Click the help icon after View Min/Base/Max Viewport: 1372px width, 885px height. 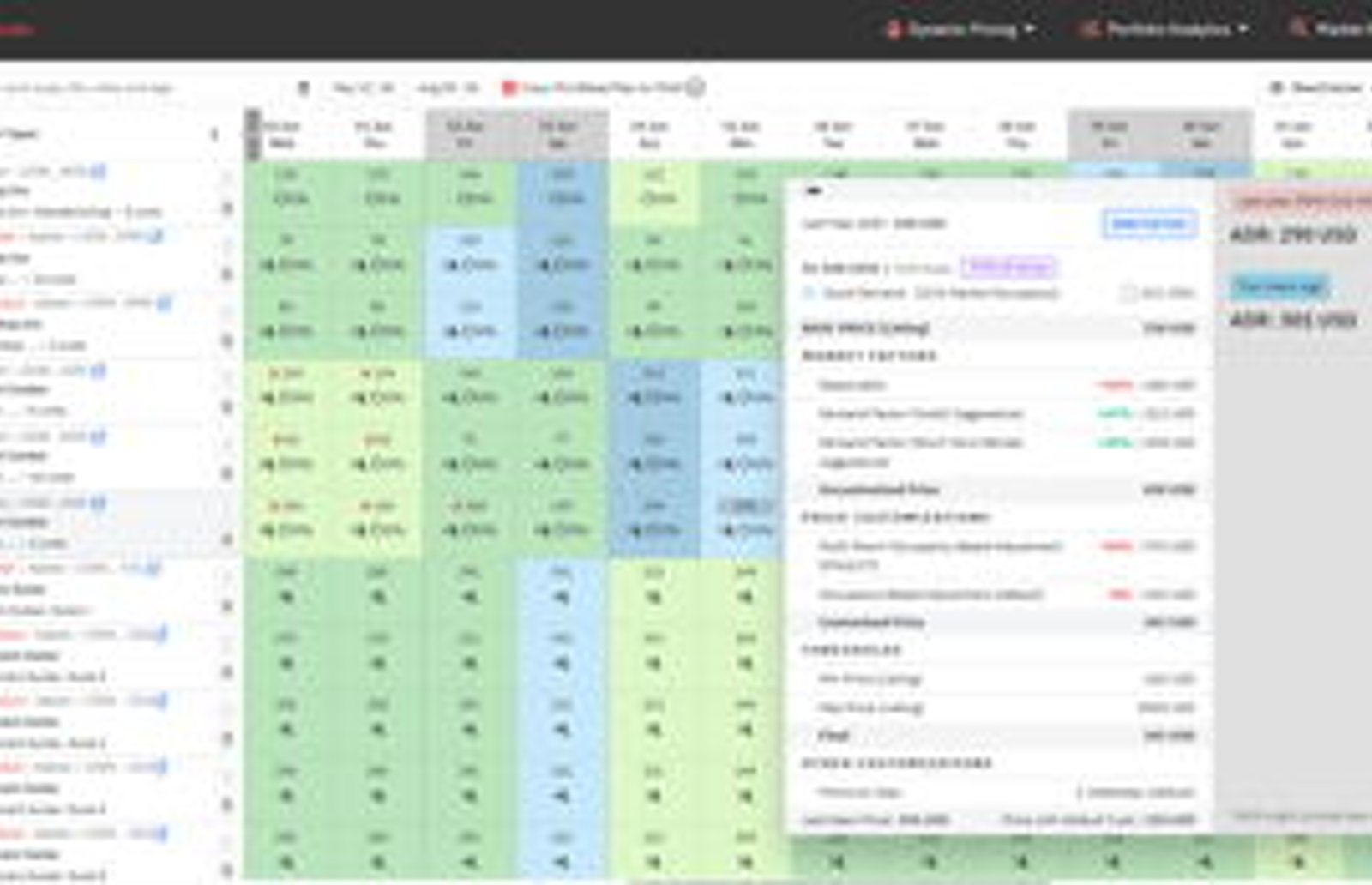pos(695,87)
